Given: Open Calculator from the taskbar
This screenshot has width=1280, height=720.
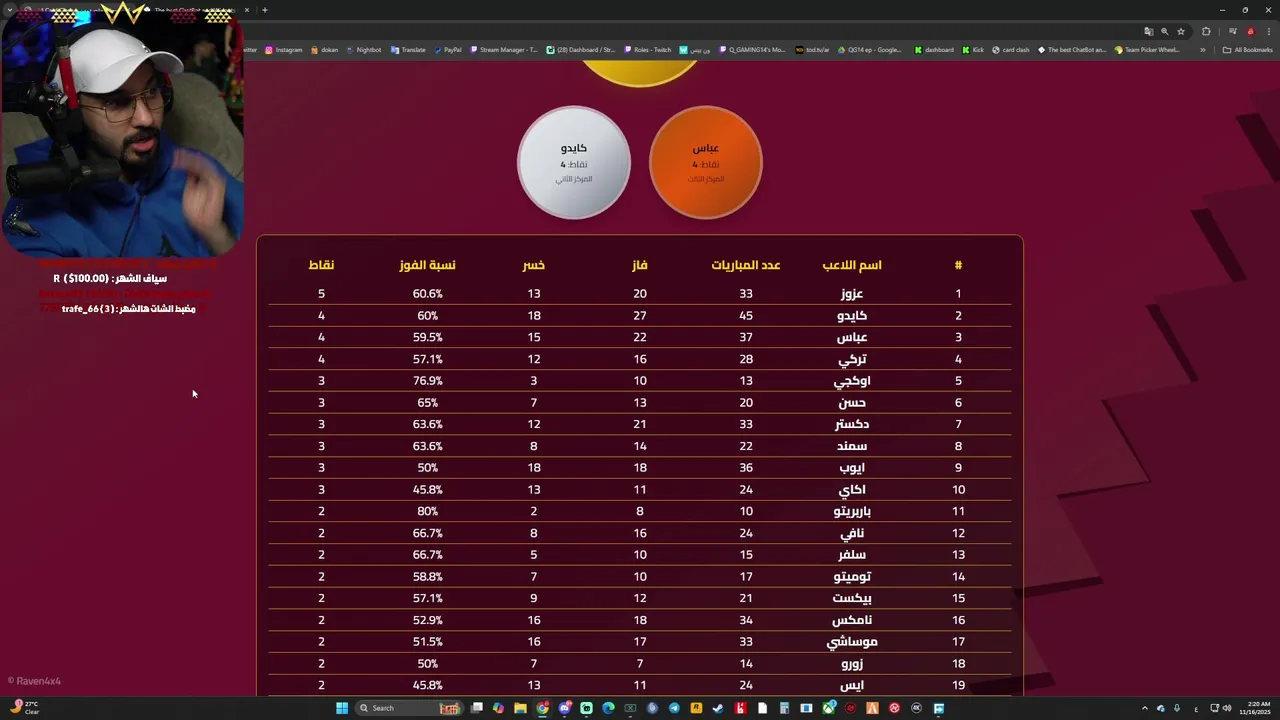Looking at the screenshot, I should pyautogui.click(x=784, y=708).
